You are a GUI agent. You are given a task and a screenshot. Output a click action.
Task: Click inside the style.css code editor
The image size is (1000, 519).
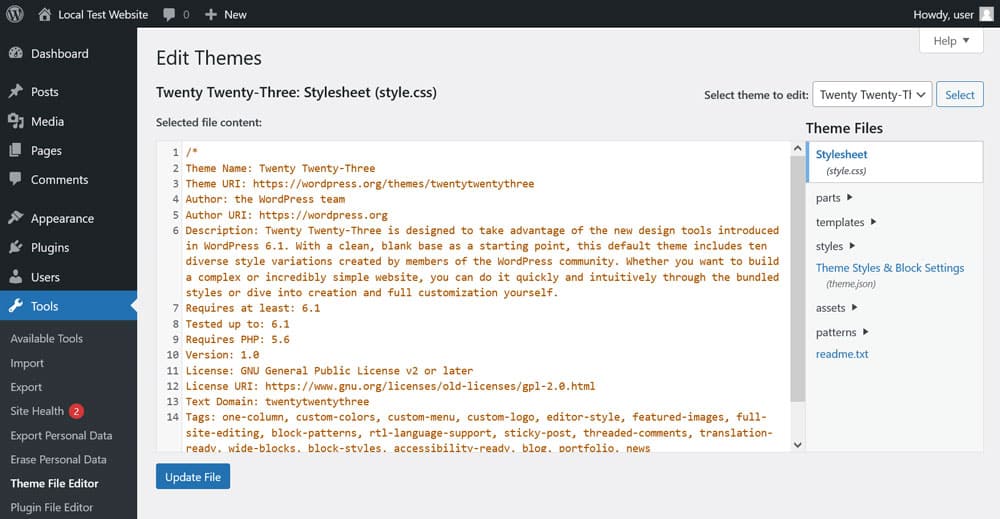pos(480,300)
